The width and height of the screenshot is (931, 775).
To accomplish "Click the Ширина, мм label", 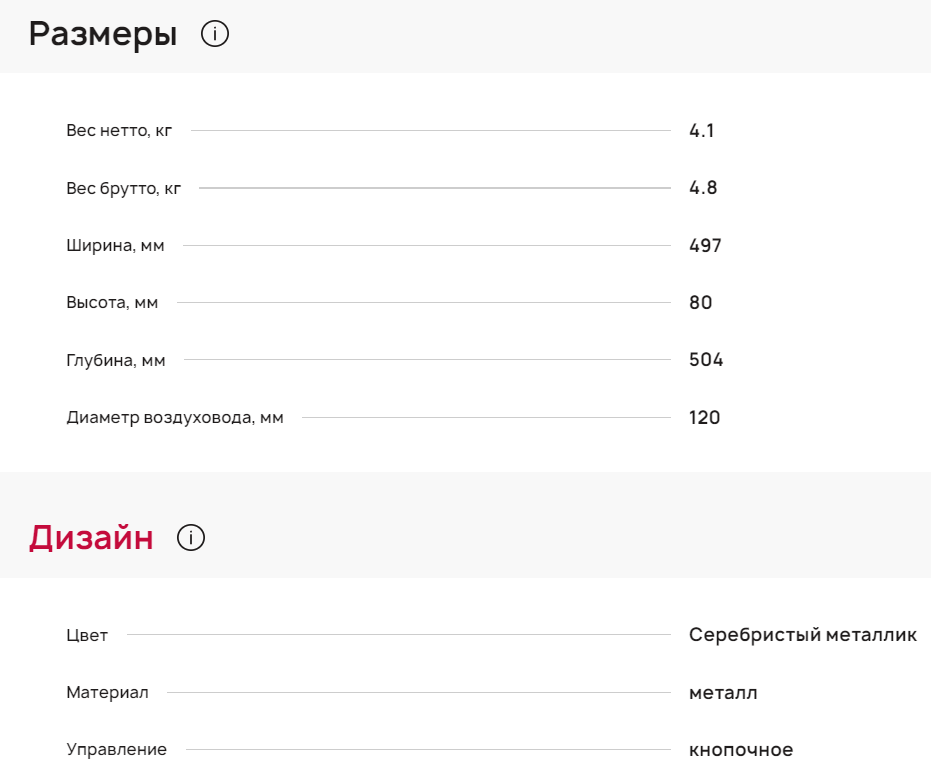I will (x=115, y=246).
